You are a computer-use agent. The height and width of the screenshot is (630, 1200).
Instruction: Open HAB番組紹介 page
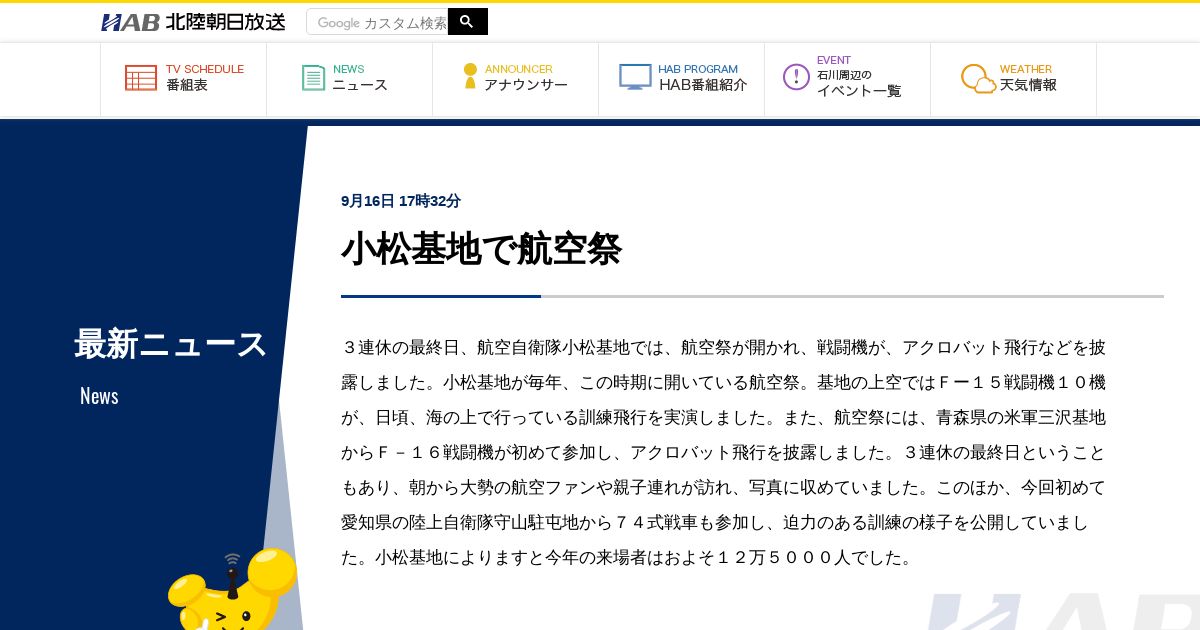[703, 86]
